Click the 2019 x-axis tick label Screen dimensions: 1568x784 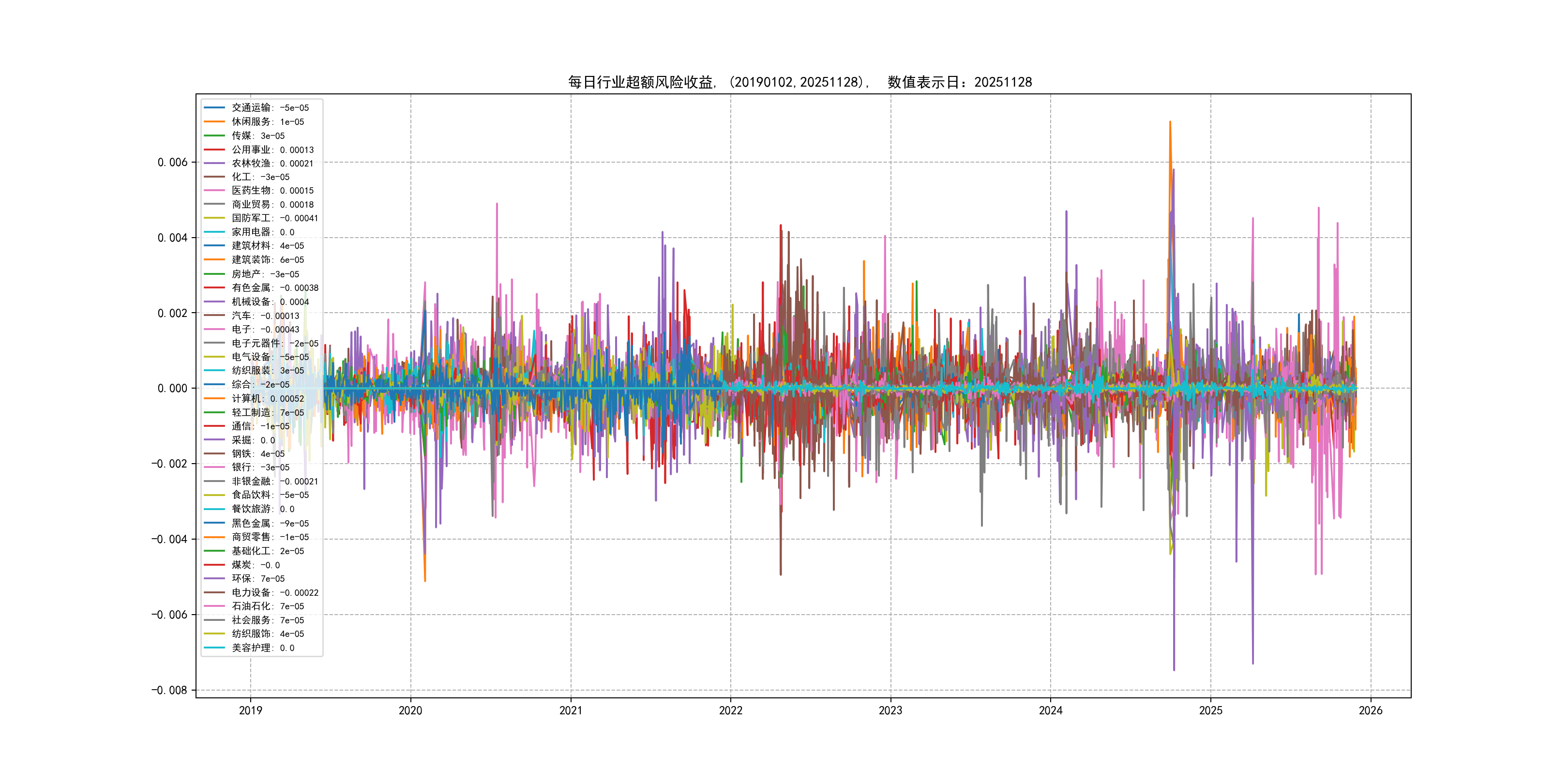tap(250, 710)
